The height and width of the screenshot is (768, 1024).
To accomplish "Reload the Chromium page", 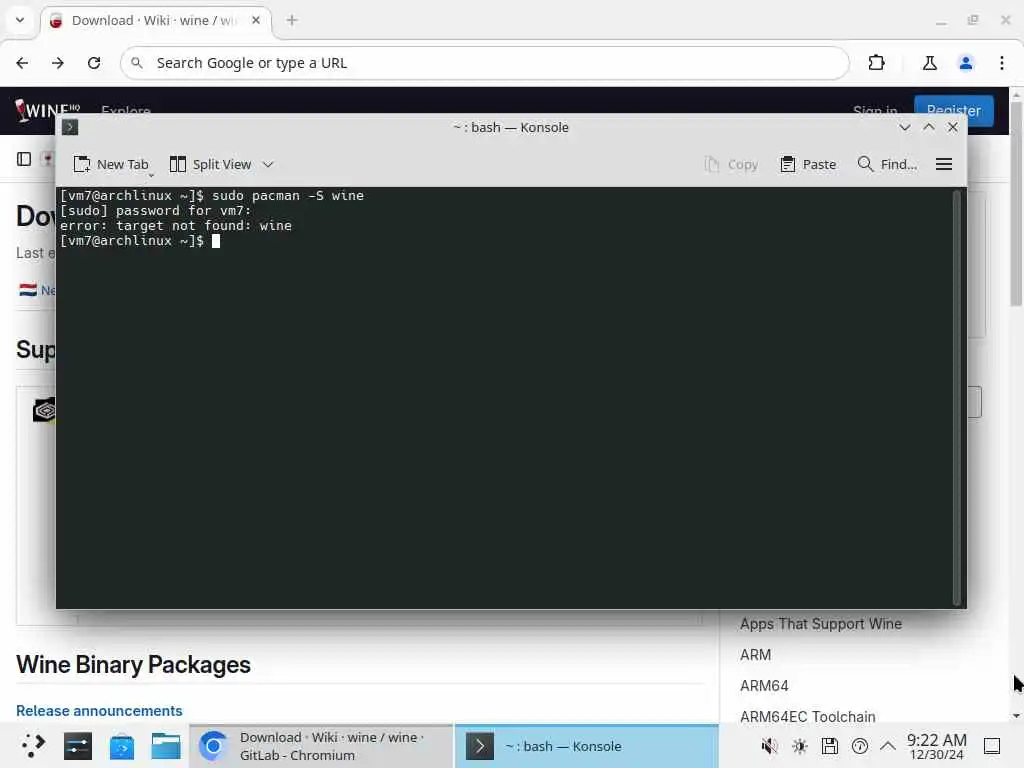I will tap(94, 63).
